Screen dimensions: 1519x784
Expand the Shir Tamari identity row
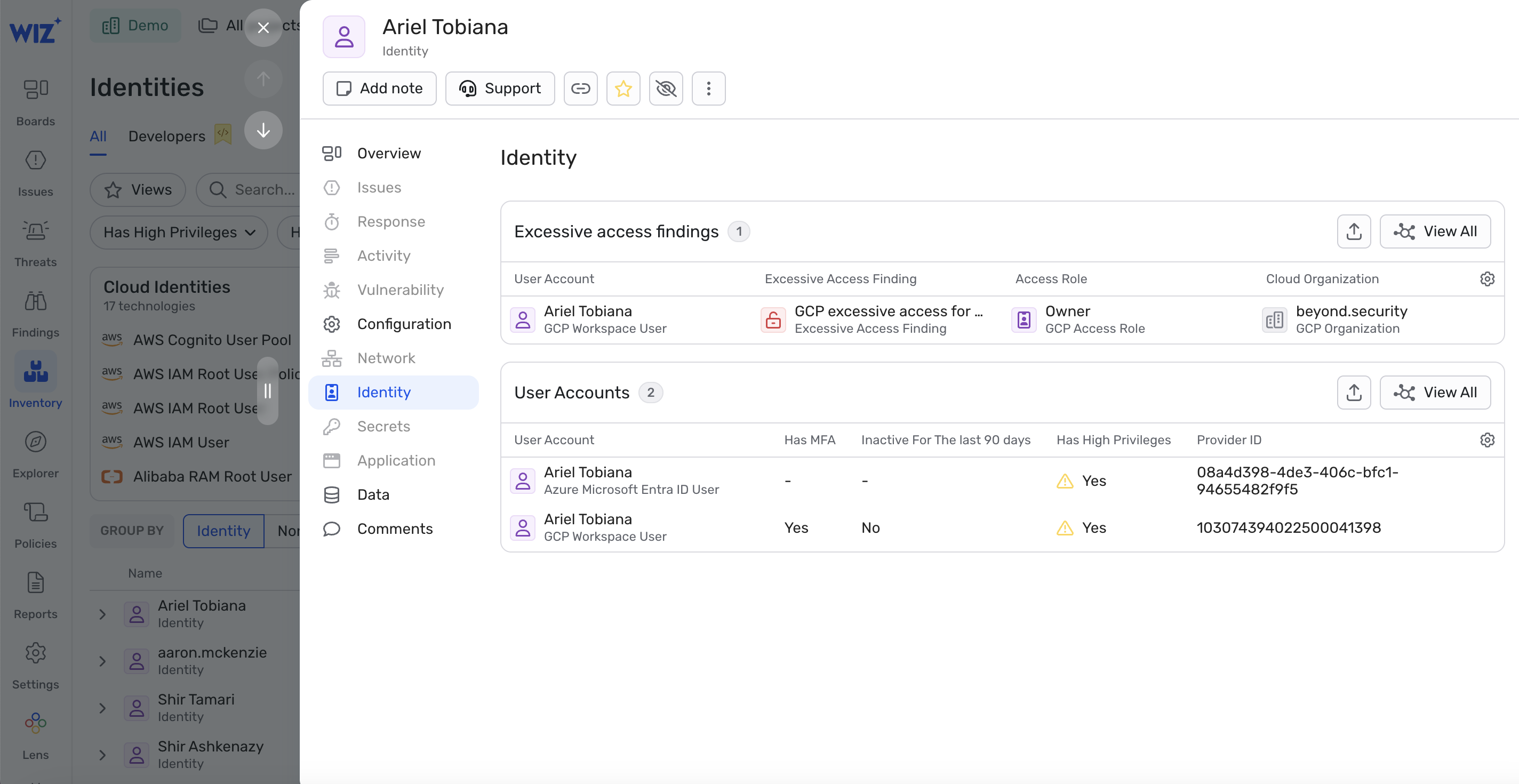102,708
